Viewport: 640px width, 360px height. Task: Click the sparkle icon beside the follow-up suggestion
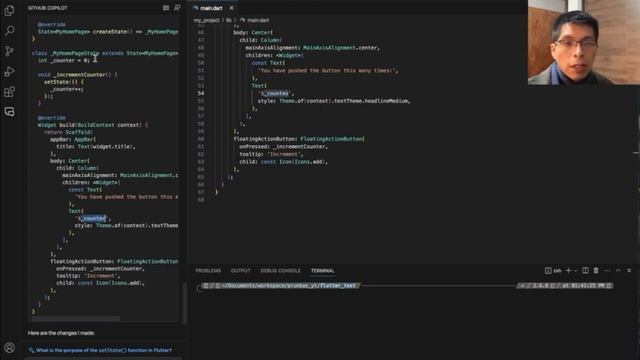pos(31,350)
